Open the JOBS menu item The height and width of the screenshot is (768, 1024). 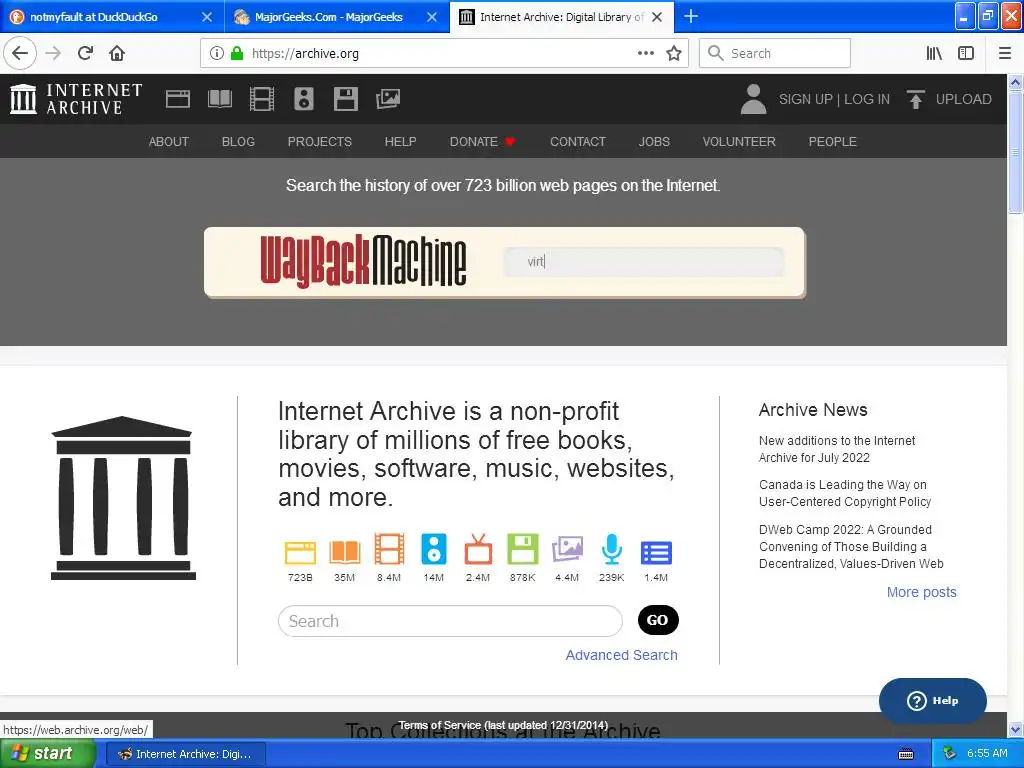click(654, 142)
